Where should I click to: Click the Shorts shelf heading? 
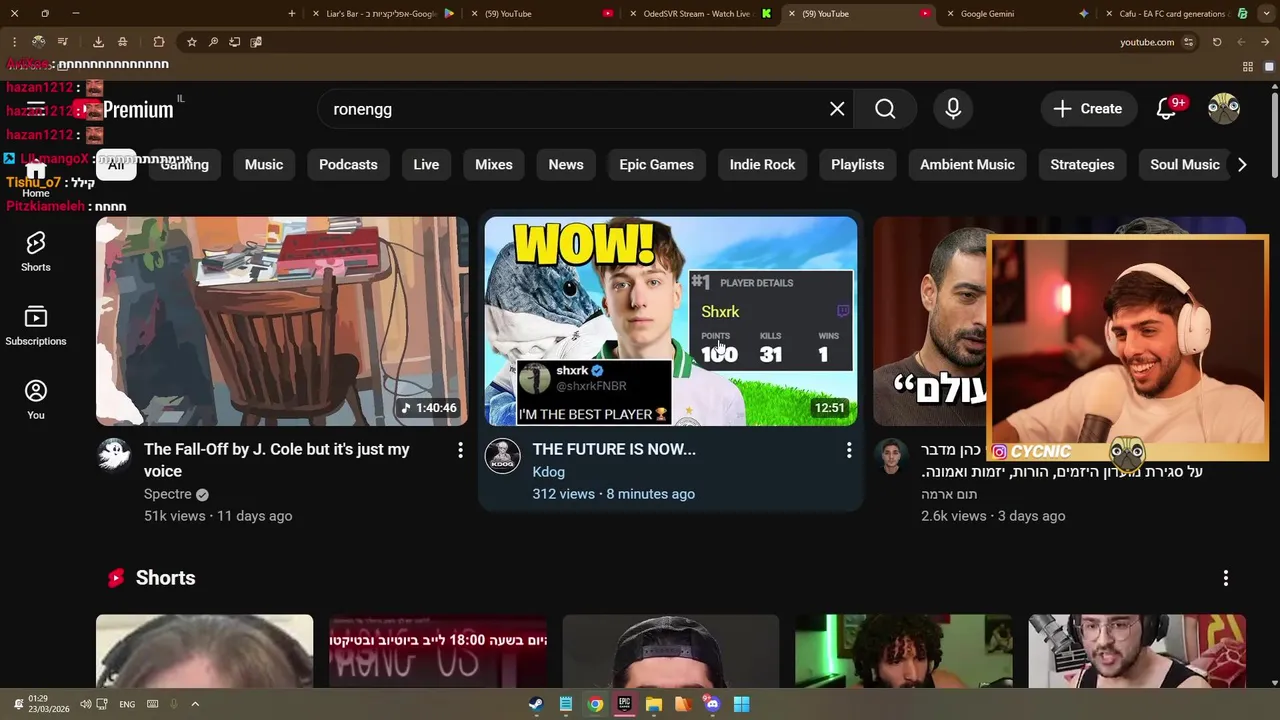[166, 578]
